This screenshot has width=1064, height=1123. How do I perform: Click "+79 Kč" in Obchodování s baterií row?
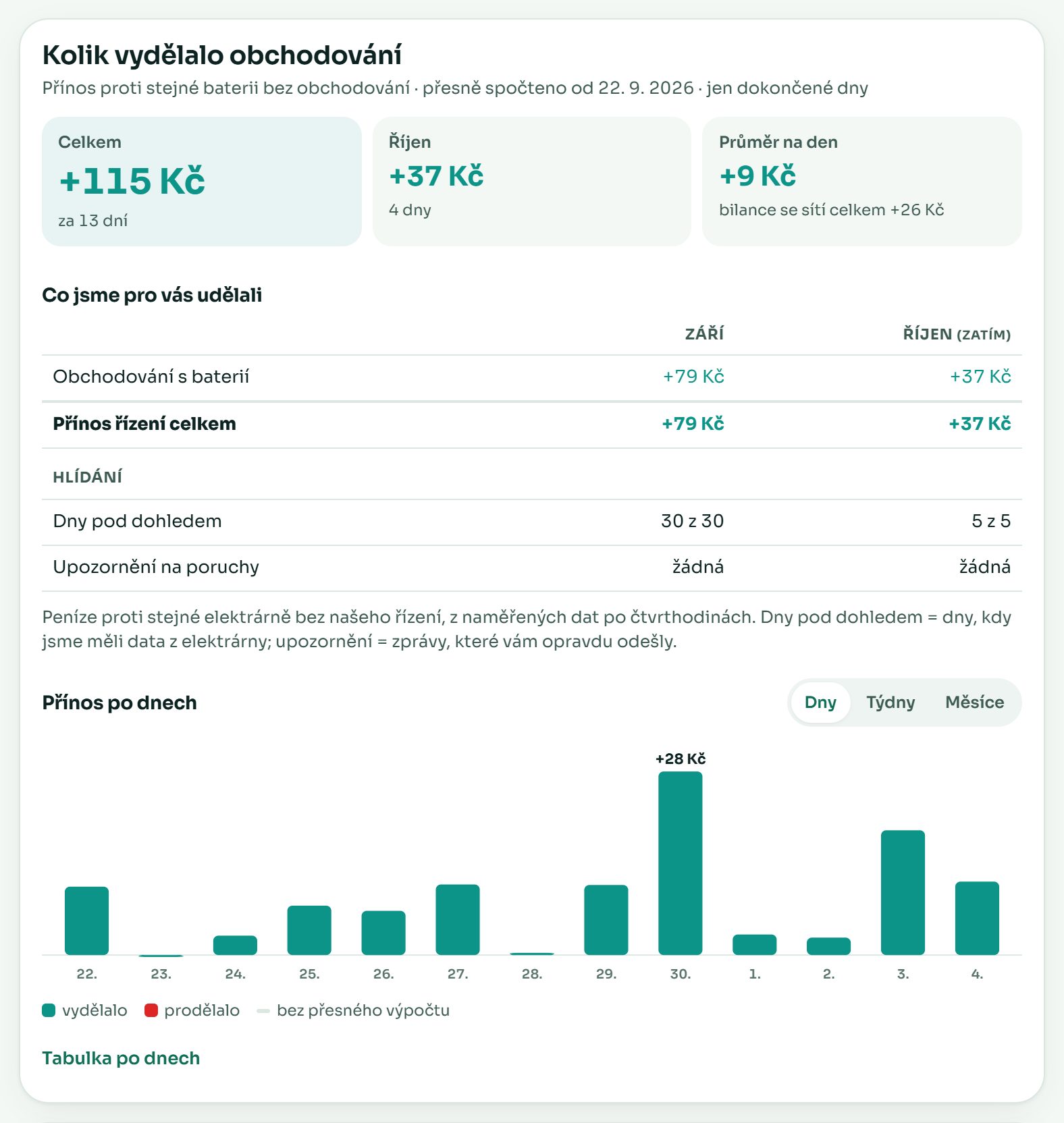pyautogui.click(x=693, y=377)
